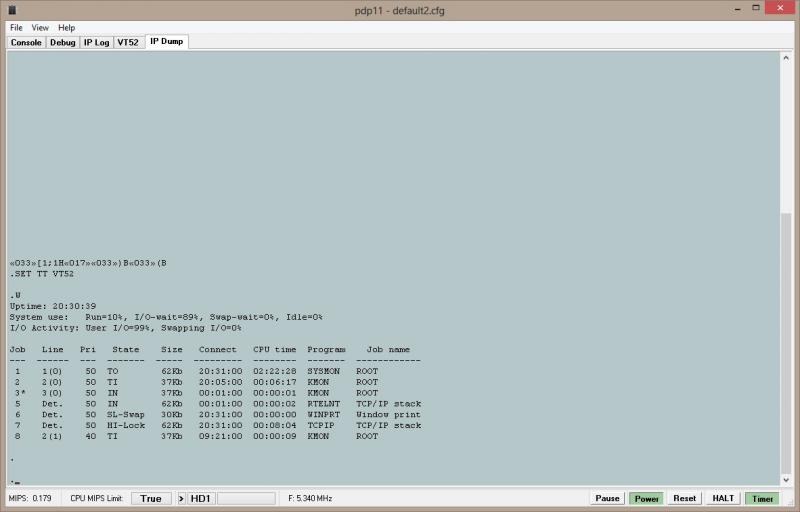Viewport: 800px width, 512px height.
Task: Toggle the CPU MIPS Limit True button
Action: (x=150, y=498)
